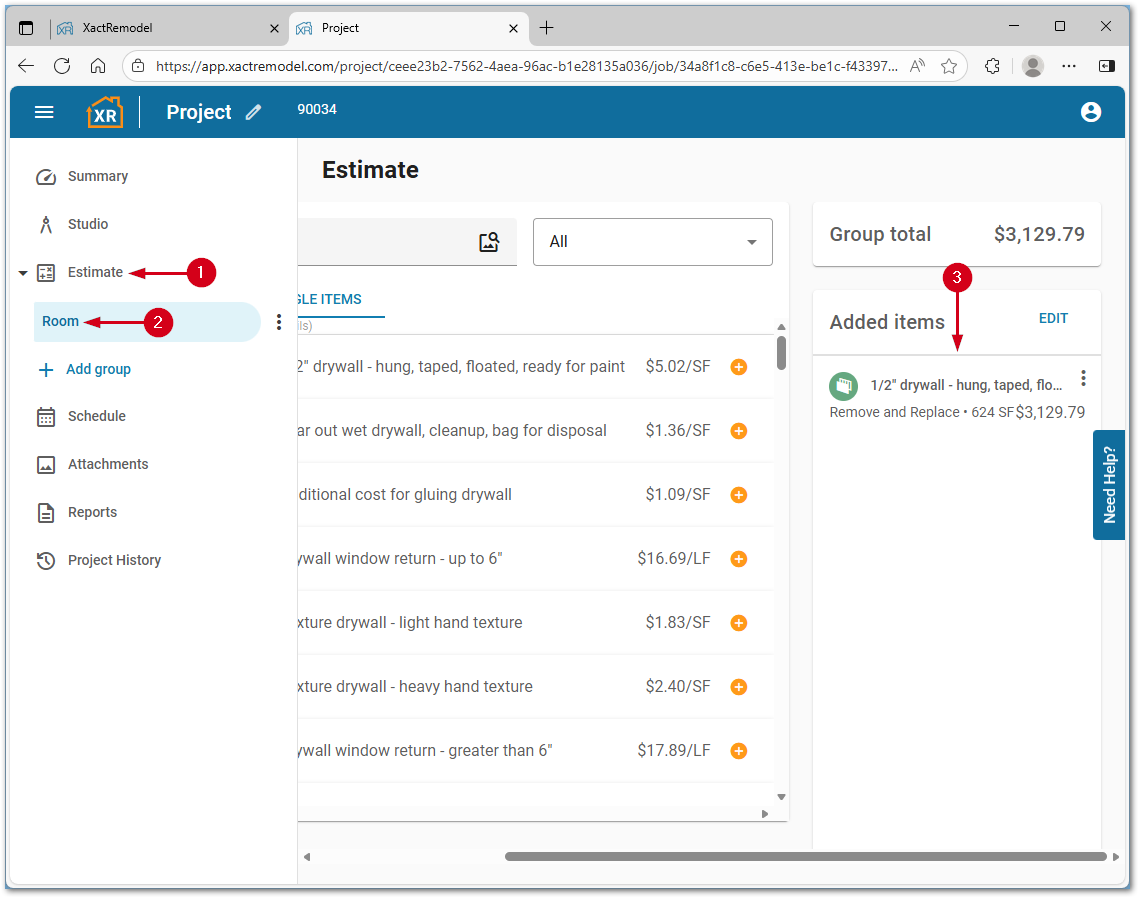Open more options for the Room group
This screenshot has width=1139, height=898.
279,322
